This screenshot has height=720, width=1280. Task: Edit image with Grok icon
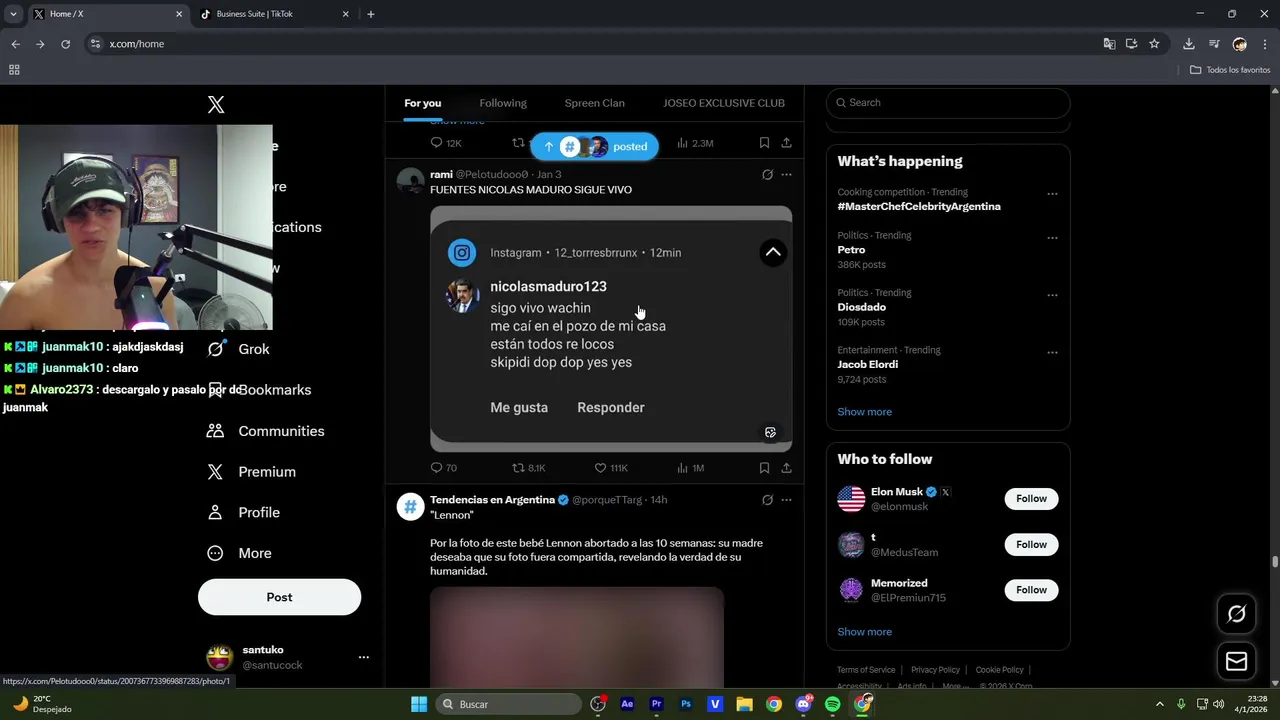tap(770, 433)
